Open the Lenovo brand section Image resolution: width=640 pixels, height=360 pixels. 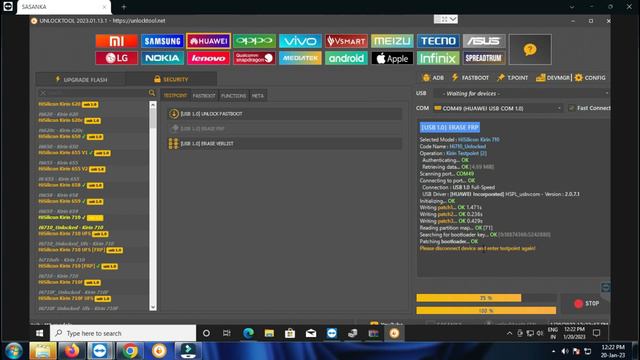pos(208,58)
